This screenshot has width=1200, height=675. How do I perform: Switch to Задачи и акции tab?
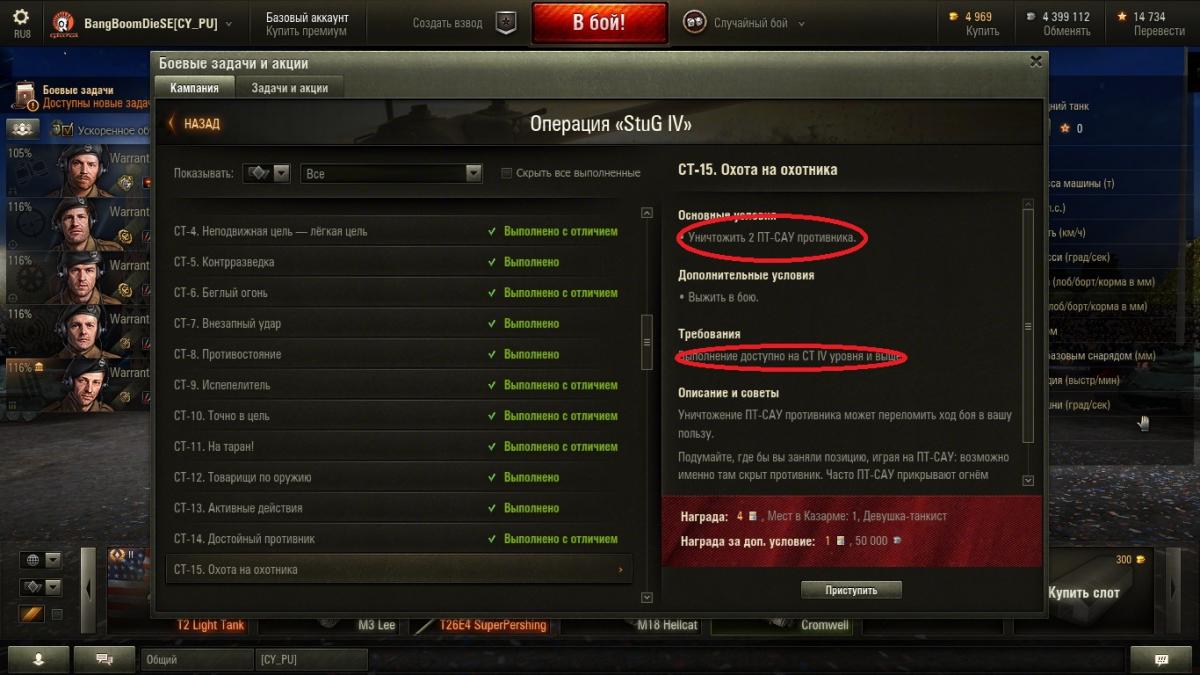point(290,88)
